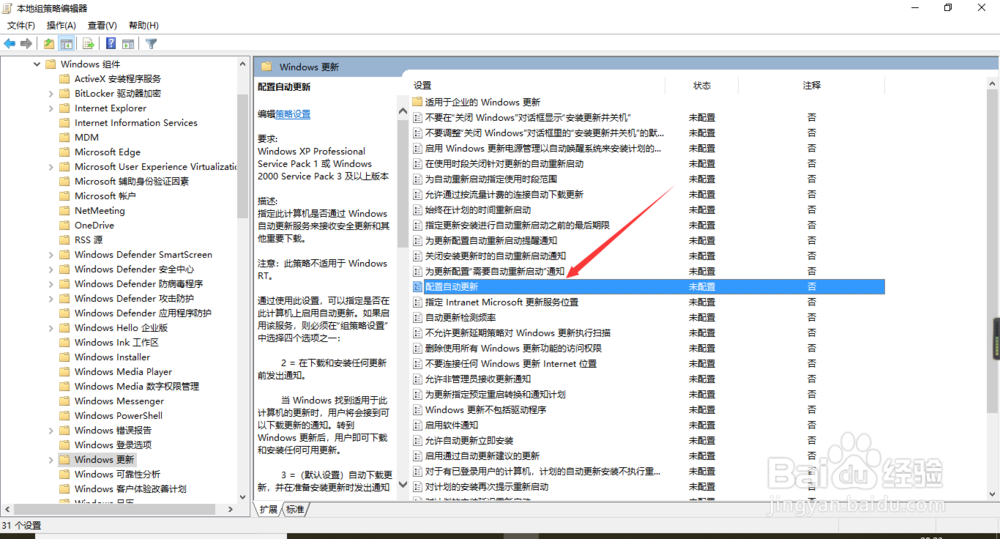Viewport: 1000px width, 539px height.
Task: Click the policy icon beside 允许自动更新立即安装
Action: tap(418, 441)
